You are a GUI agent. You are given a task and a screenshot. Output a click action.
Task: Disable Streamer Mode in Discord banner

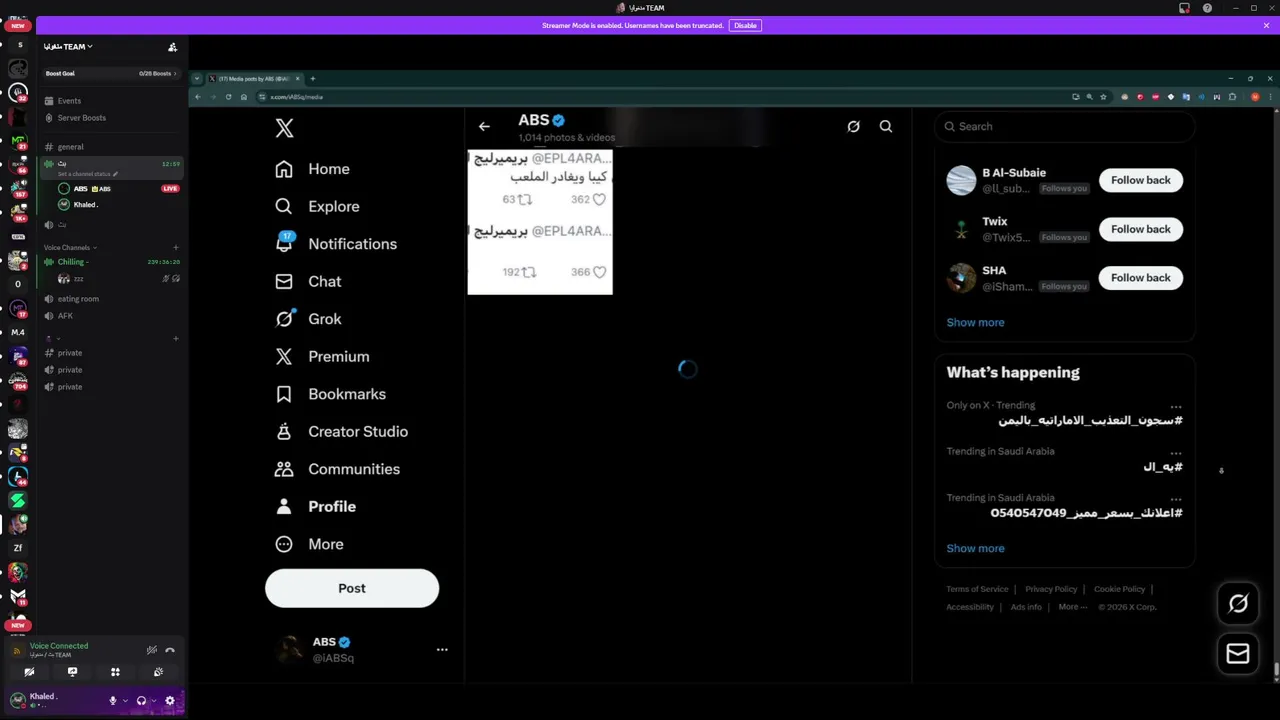tap(745, 25)
